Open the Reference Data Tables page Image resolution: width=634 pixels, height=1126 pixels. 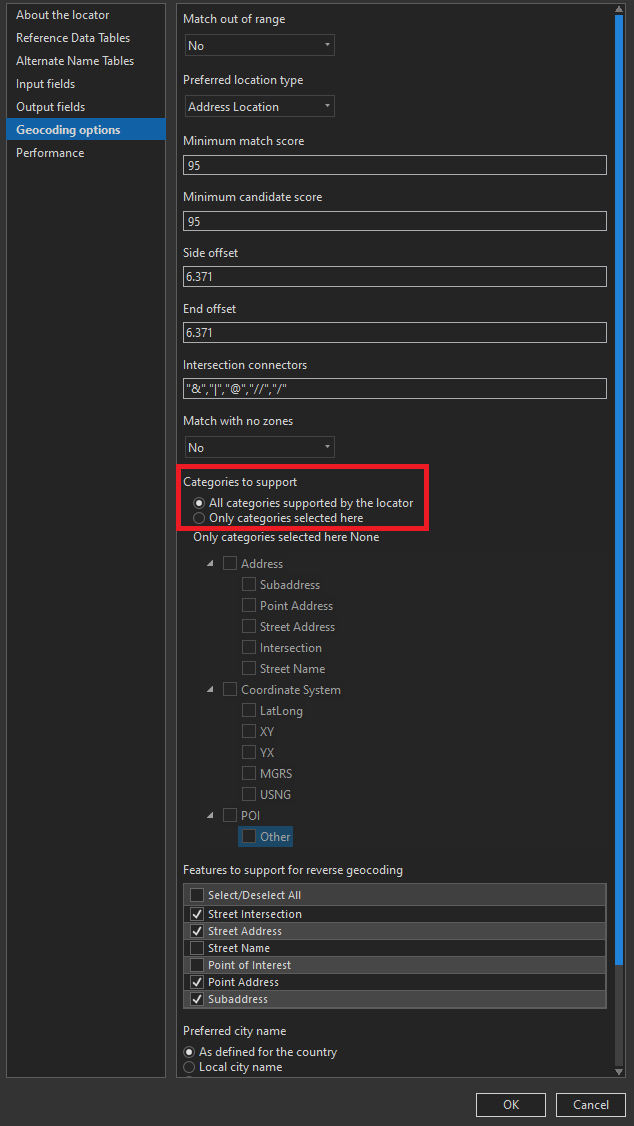[x=73, y=38]
